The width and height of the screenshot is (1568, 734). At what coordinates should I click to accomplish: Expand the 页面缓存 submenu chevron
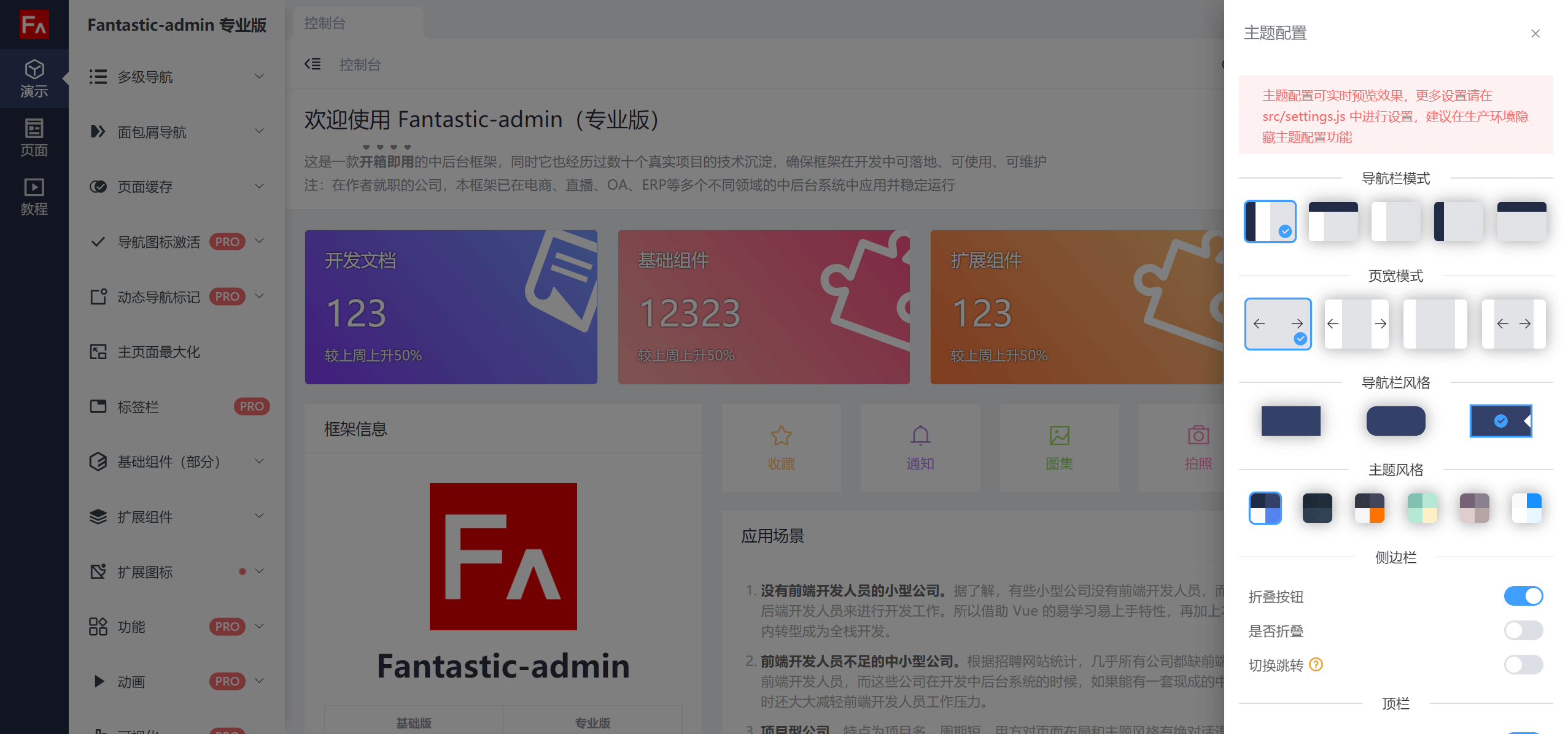(259, 186)
